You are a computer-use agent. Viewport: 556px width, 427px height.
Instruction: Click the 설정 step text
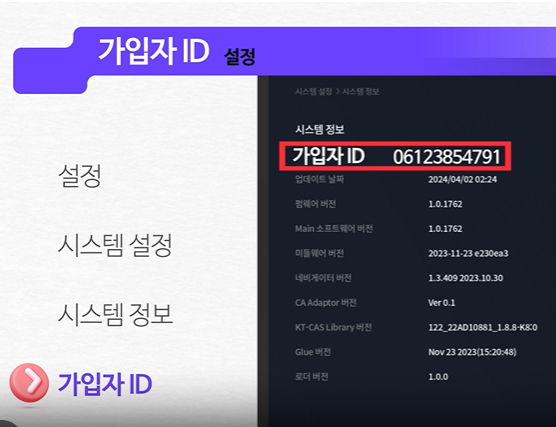pyautogui.click(x=80, y=175)
